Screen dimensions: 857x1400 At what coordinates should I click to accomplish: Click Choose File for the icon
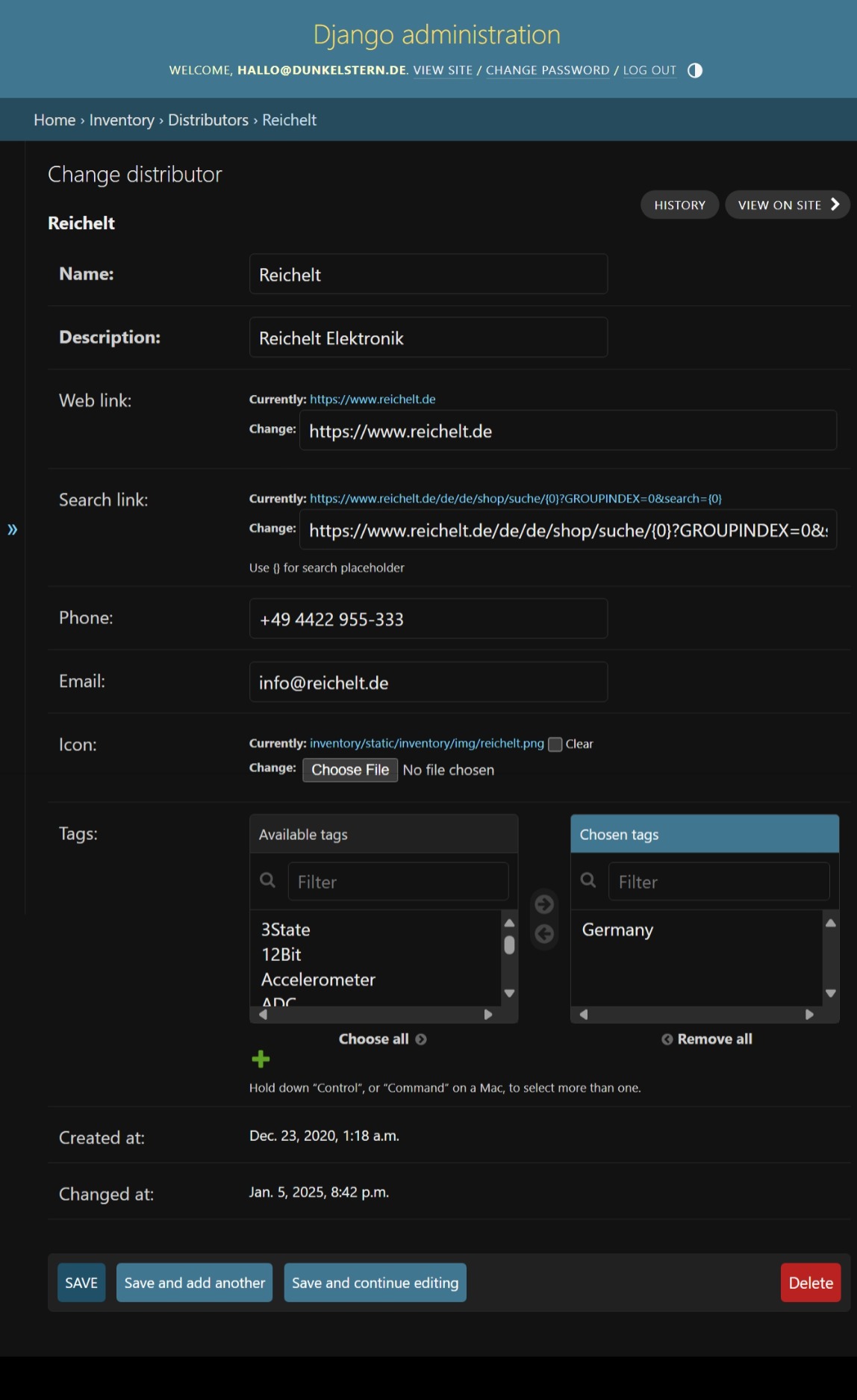(350, 770)
